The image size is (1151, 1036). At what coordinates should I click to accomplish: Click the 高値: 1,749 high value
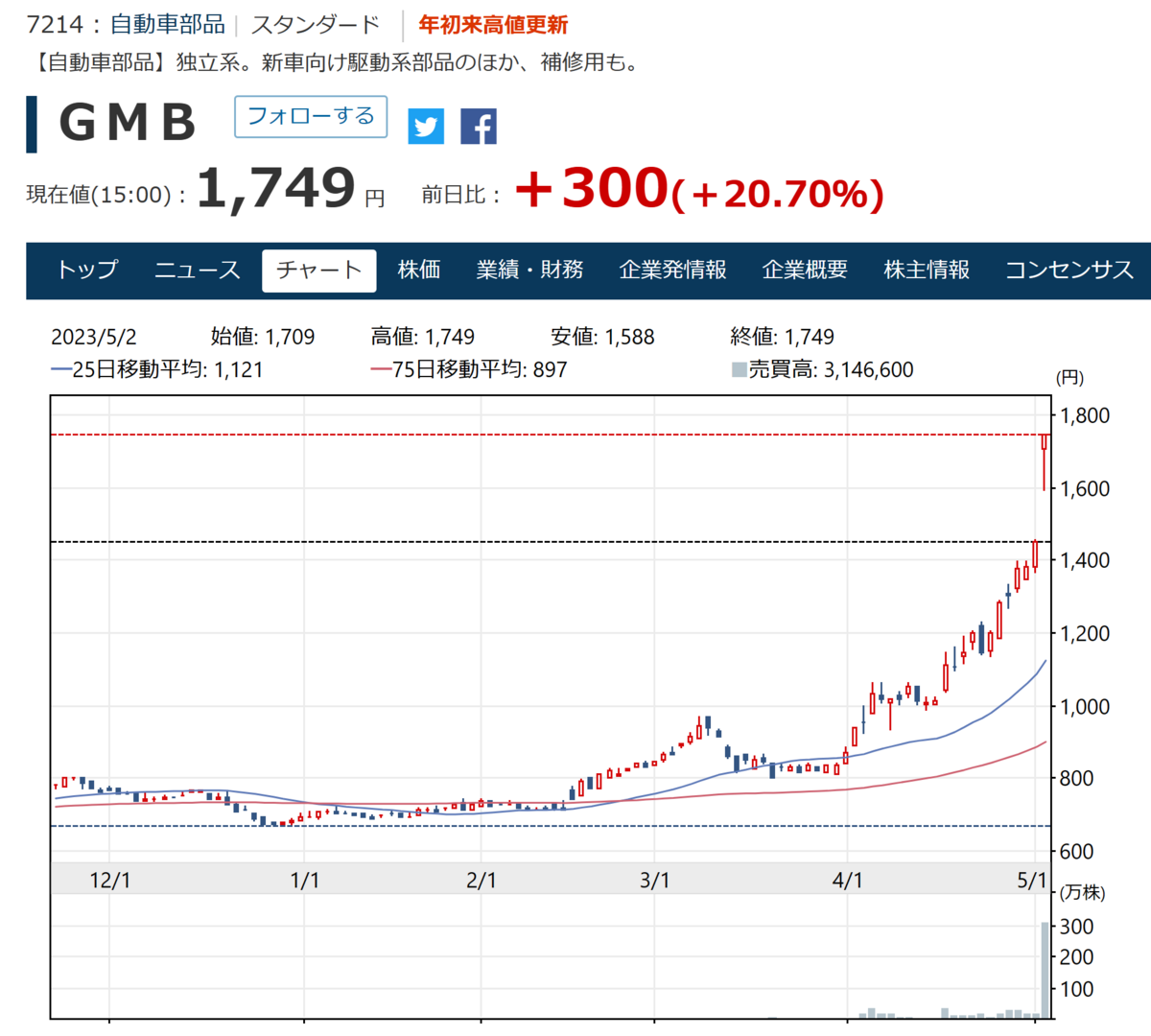pos(423,337)
